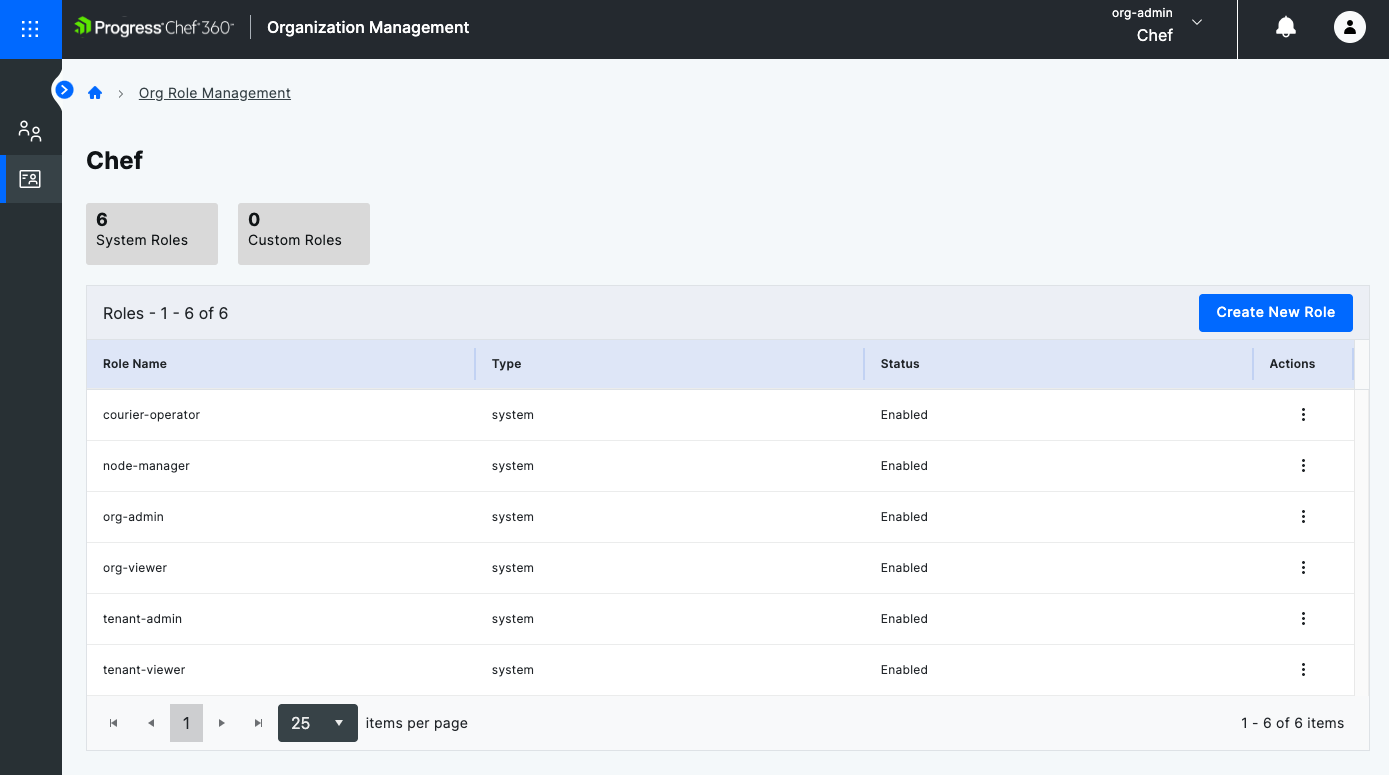1389x775 pixels.
Task: Sort by the Role Name column header
Action: click(135, 363)
